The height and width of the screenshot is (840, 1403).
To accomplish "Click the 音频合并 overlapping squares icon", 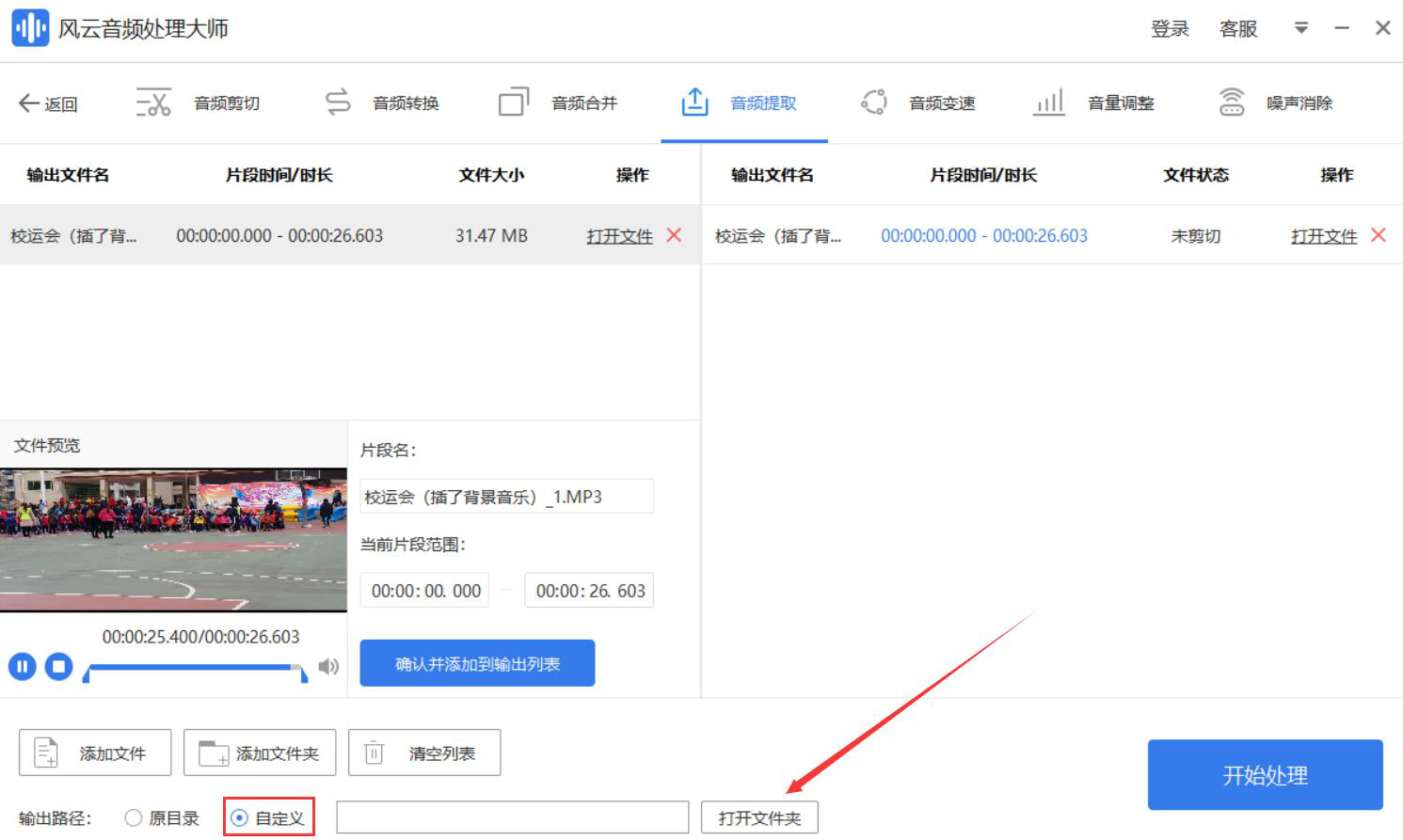I will [x=514, y=102].
